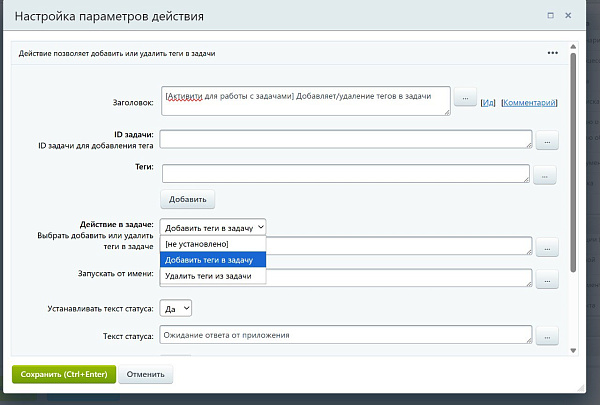Click the green Сохранить (Ctrl+Enter) button
This screenshot has height=405, width=600.
pyautogui.click(x=63, y=375)
